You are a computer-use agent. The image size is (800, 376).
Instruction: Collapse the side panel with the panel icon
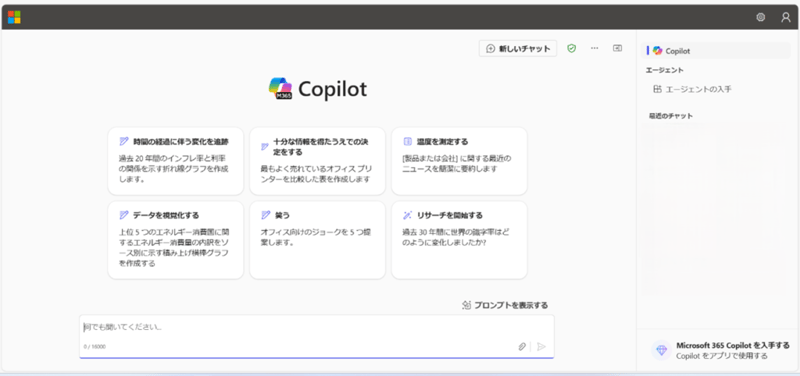(617, 48)
